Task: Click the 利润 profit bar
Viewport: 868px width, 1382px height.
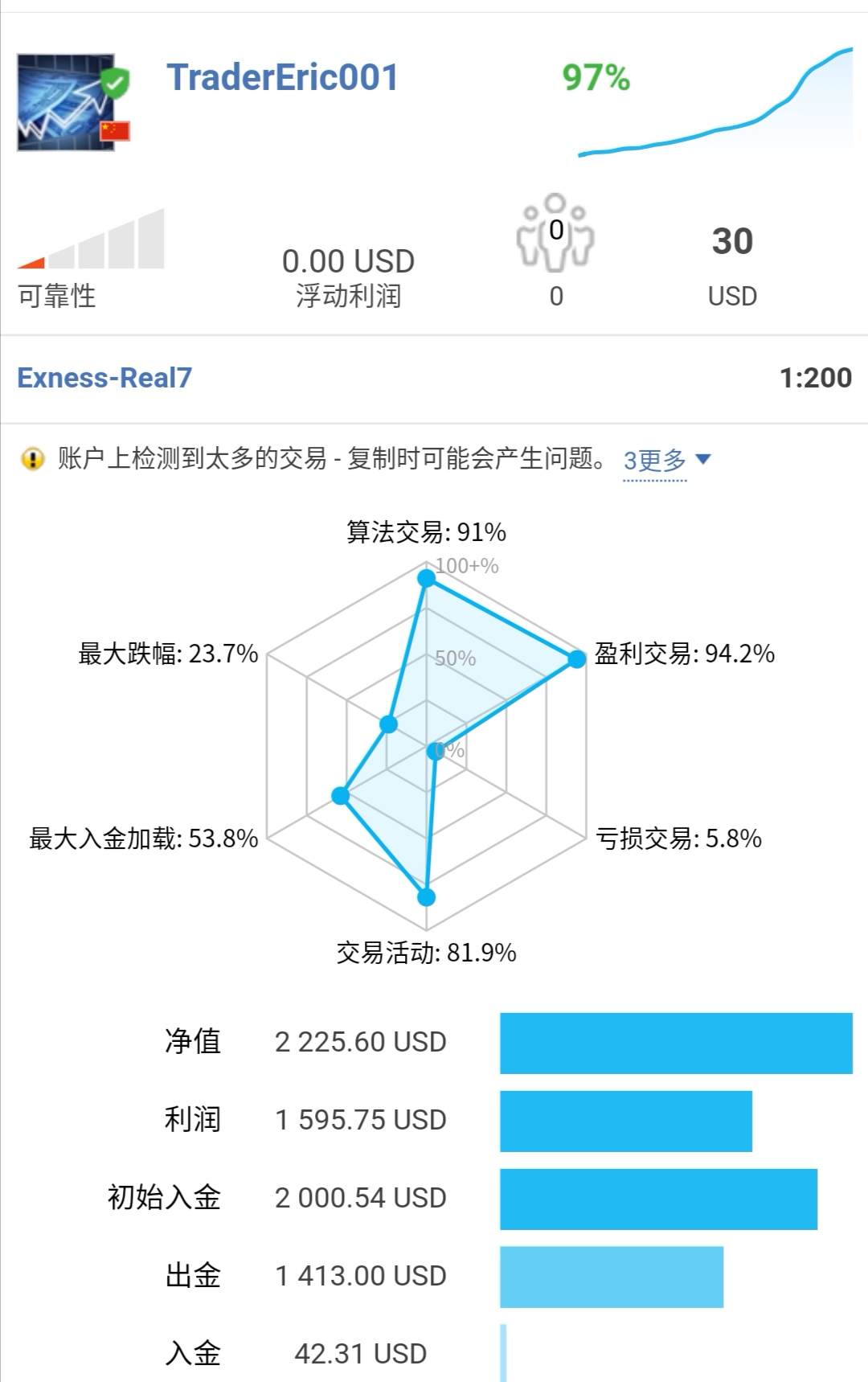Action: (x=626, y=1121)
